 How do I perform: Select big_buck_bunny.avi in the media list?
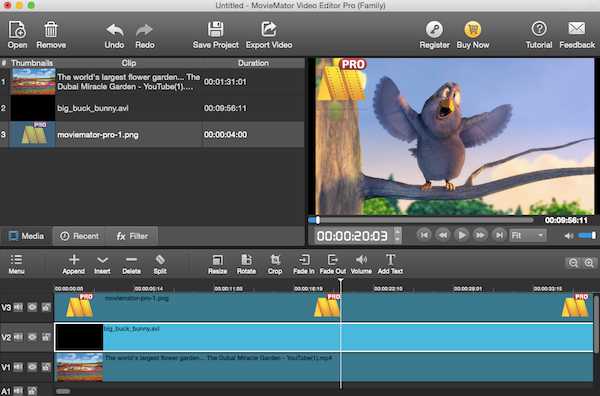[x=152, y=108]
